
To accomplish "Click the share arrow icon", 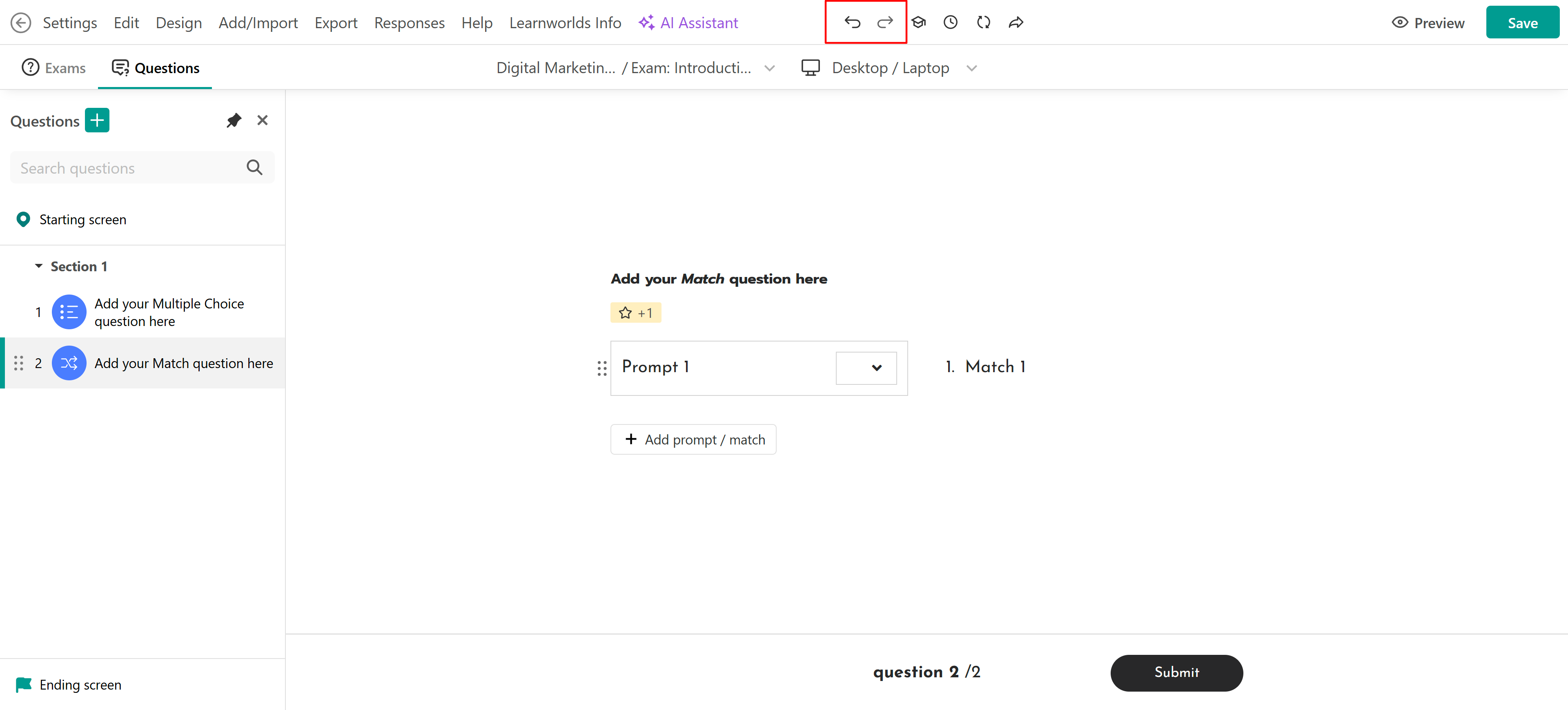I will (1015, 22).
